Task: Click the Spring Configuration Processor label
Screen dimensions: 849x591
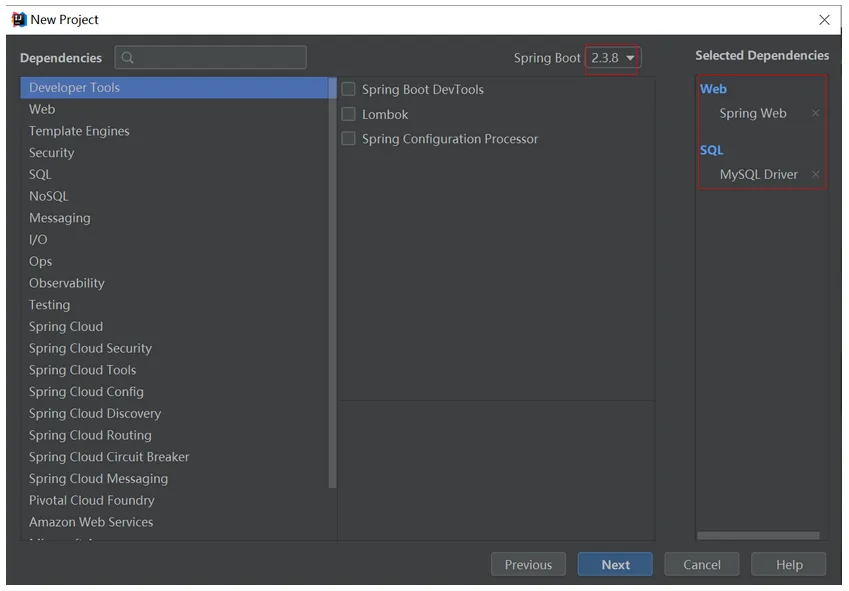Action: tap(450, 139)
